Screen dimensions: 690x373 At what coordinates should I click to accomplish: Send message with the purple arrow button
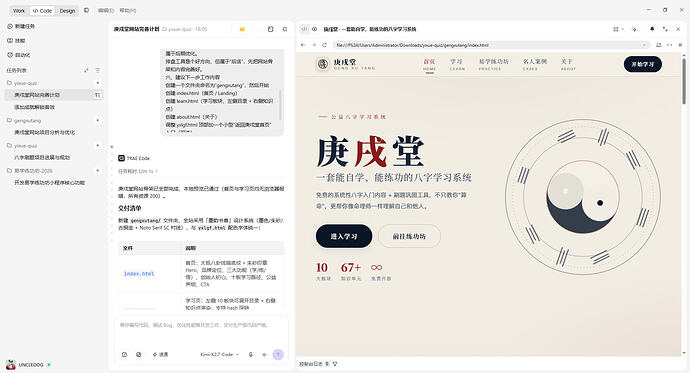click(x=278, y=355)
